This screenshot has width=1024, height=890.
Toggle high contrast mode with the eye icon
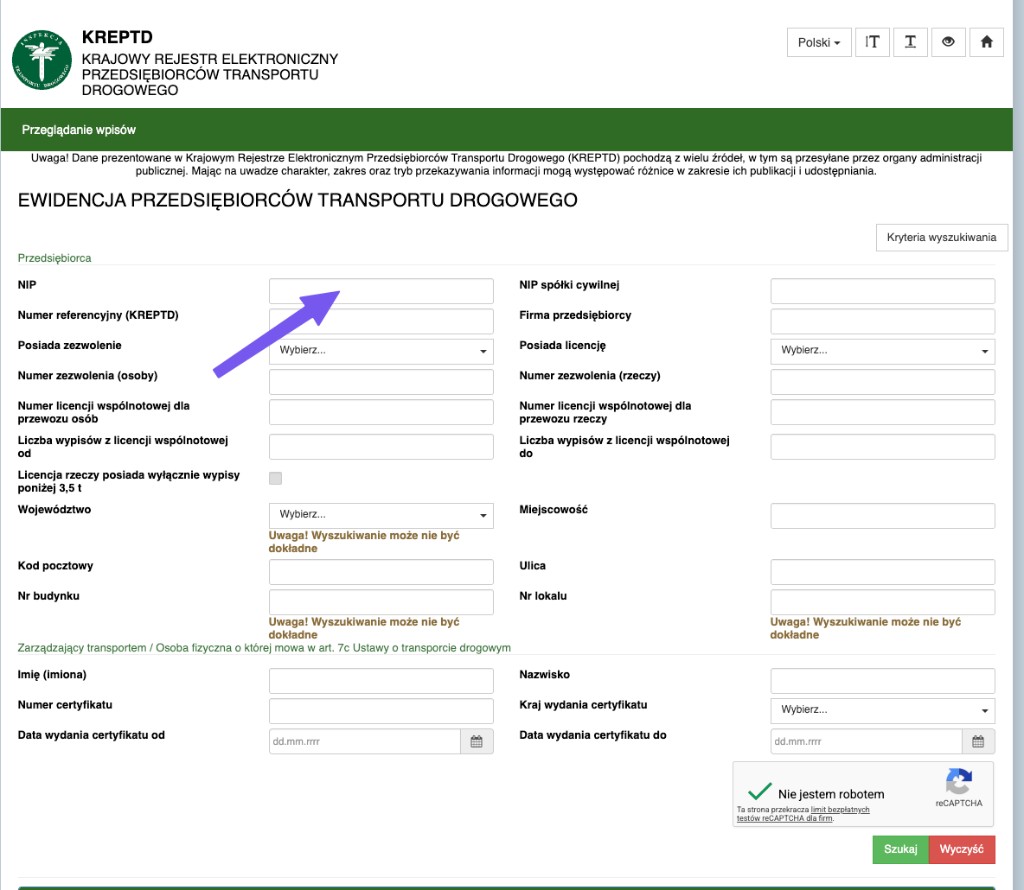948,42
